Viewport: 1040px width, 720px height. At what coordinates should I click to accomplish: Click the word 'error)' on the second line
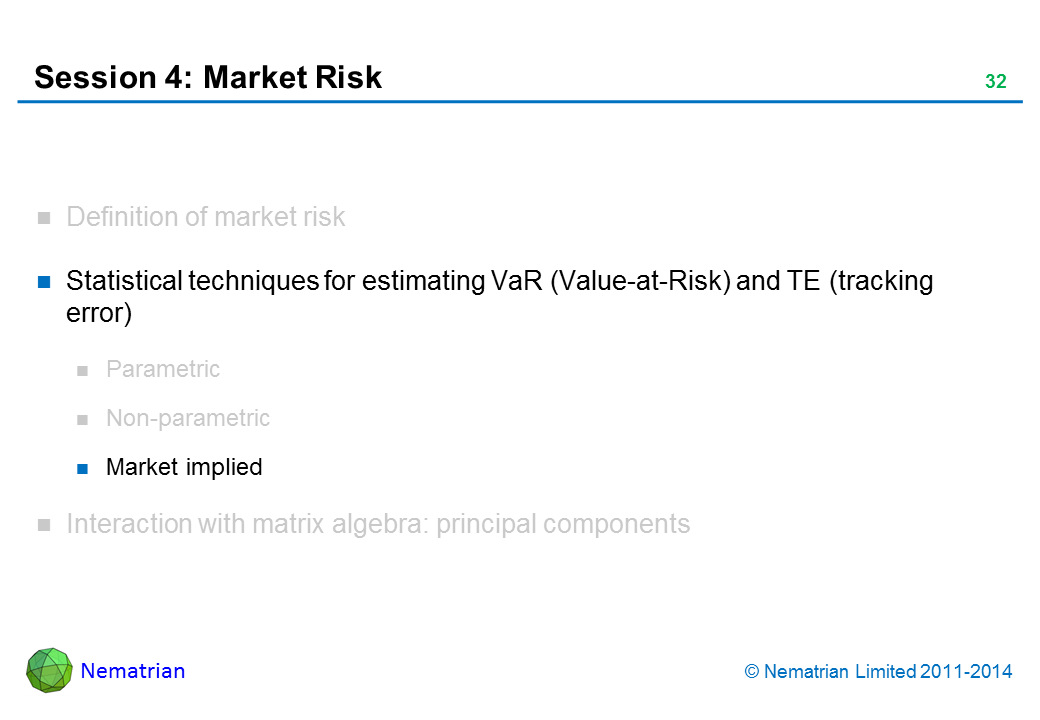click(x=99, y=313)
